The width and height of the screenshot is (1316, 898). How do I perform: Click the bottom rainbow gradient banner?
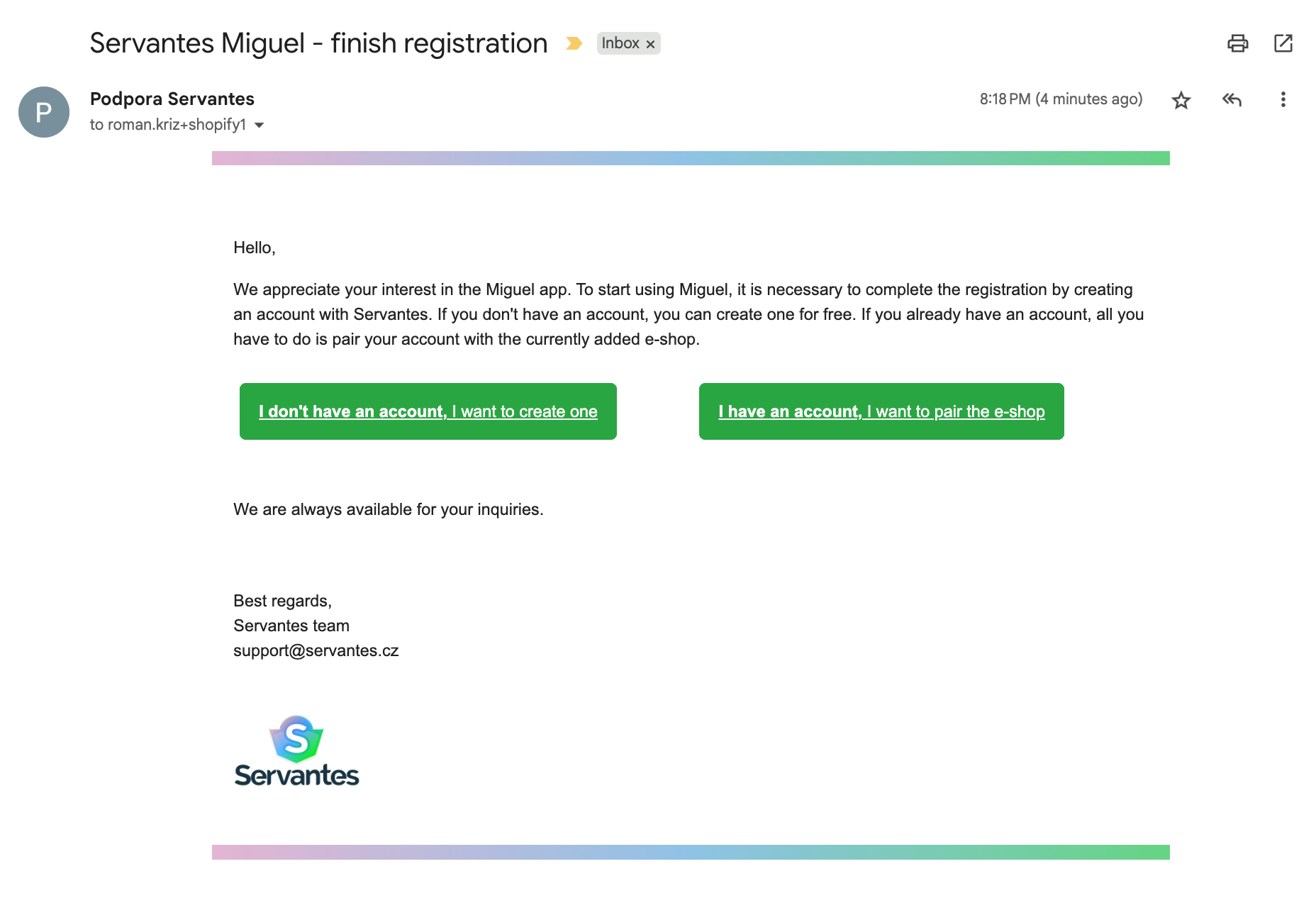[x=691, y=852]
